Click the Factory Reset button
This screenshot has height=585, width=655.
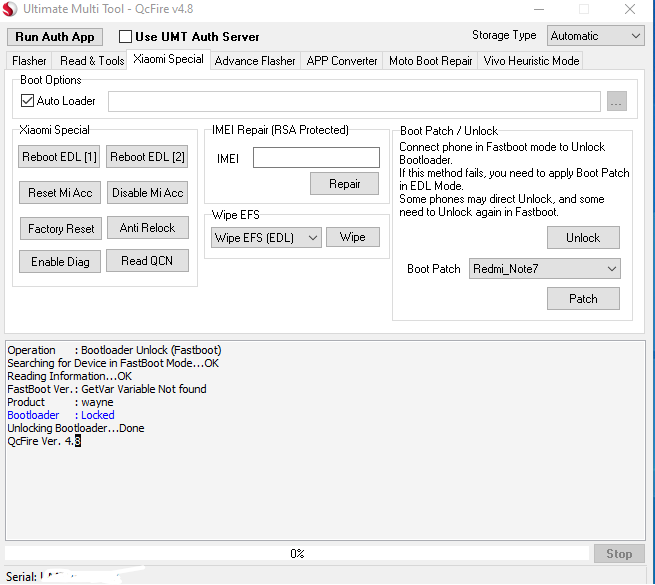[61, 229]
